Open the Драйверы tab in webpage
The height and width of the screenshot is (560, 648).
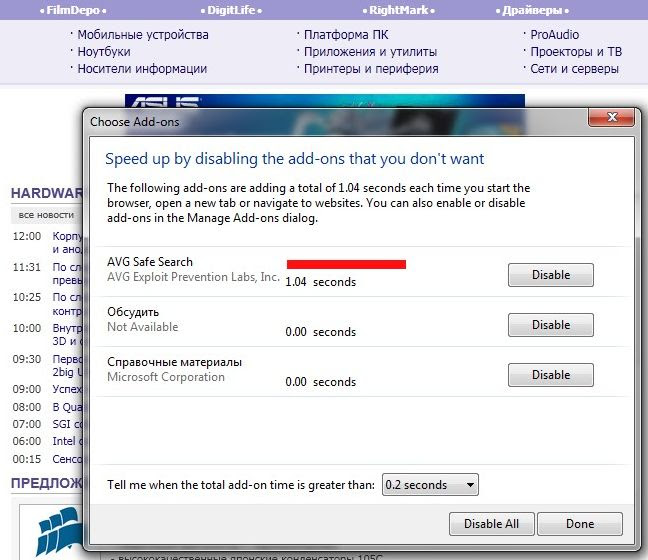pos(532,10)
